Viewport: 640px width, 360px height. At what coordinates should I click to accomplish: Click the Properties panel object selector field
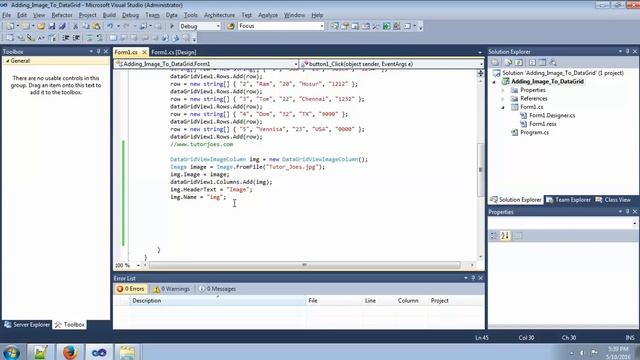562,223
